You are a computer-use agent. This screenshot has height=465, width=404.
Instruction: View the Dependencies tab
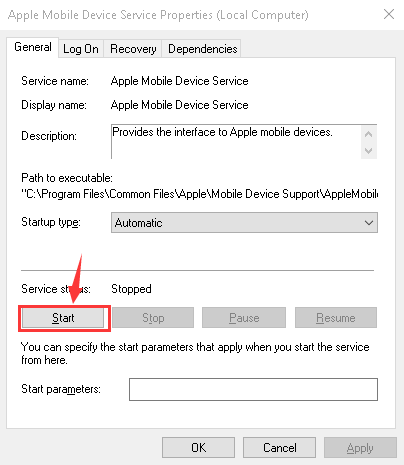pyautogui.click(x=202, y=49)
